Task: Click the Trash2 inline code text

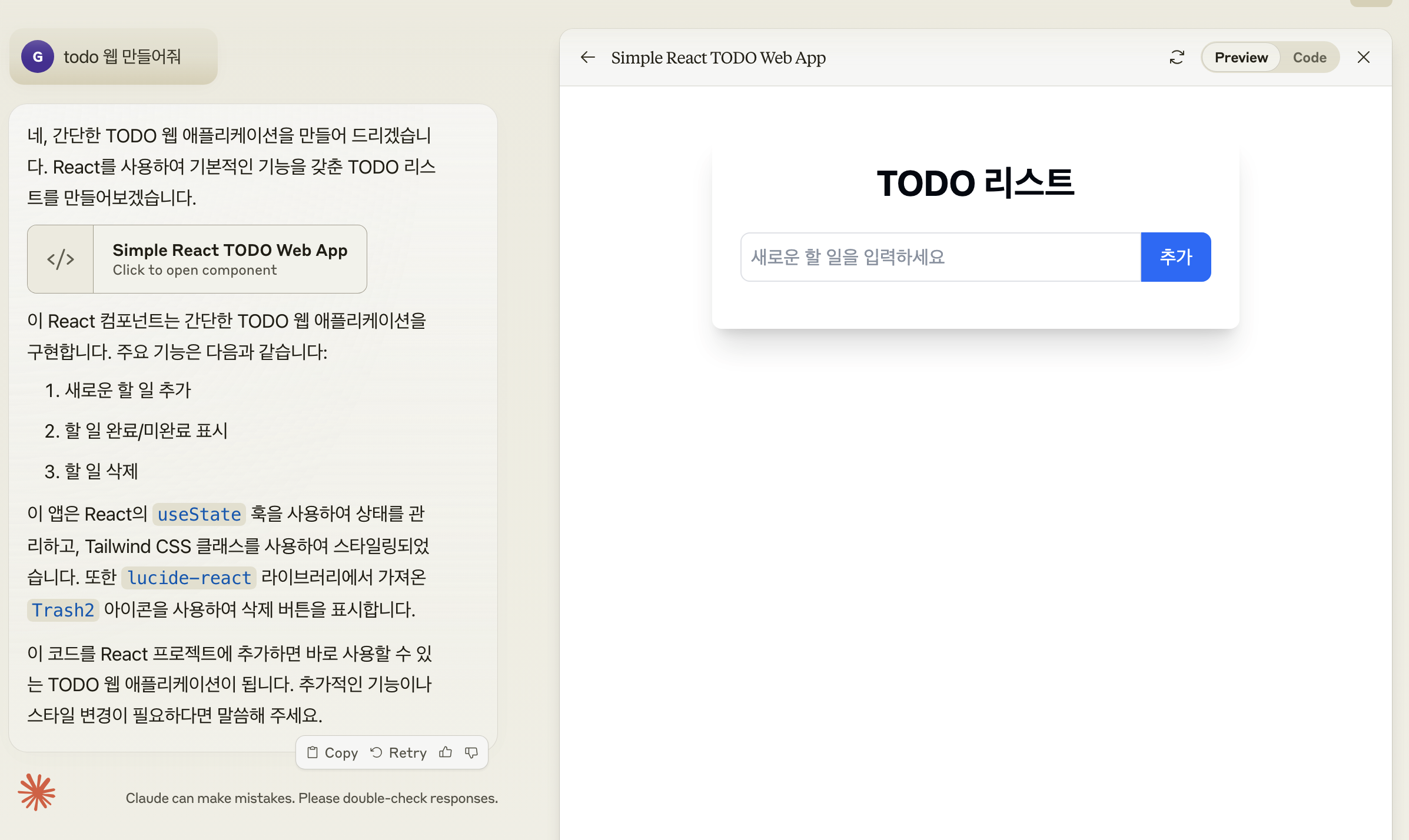Action: pyautogui.click(x=63, y=610)
